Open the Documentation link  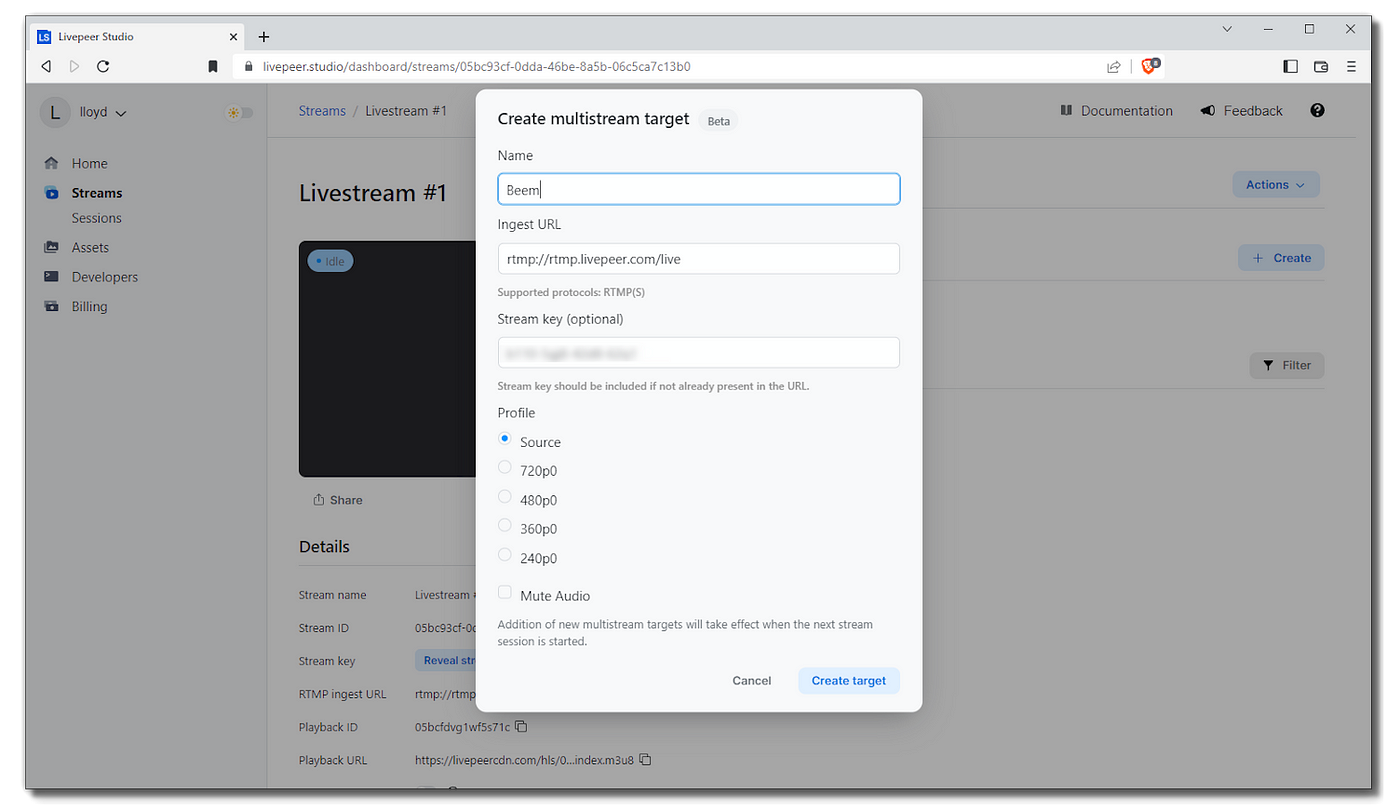(x=1116, y=111)
